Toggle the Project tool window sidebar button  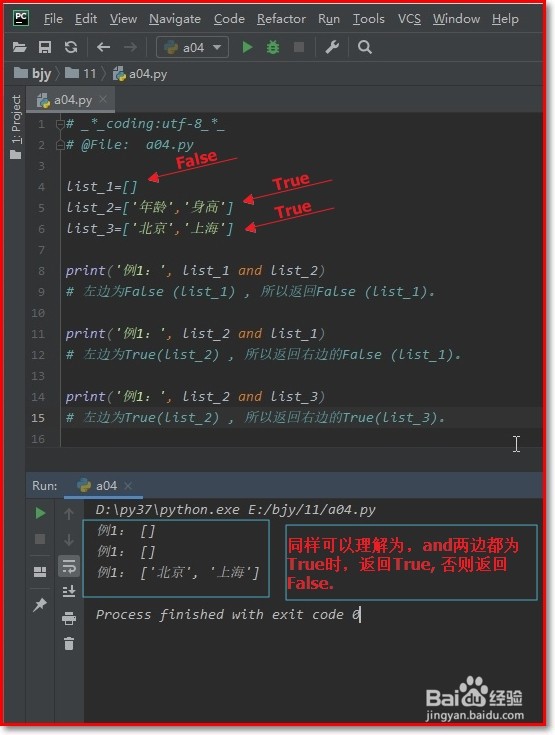(16, 127)
